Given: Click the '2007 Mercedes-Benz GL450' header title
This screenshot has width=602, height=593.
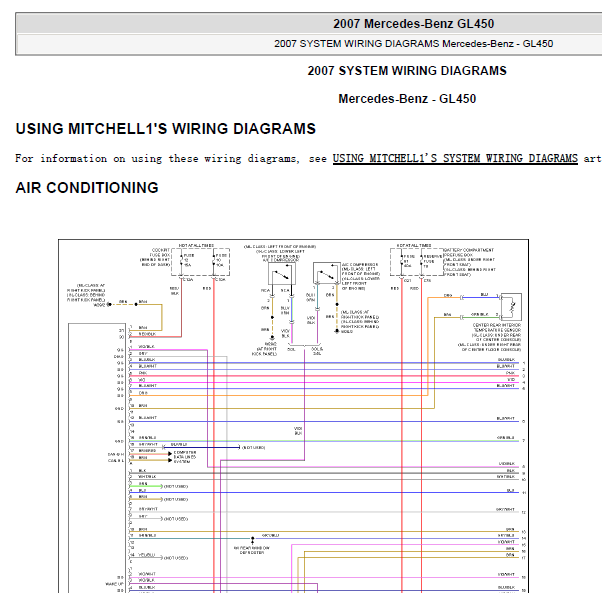Looking at the screenshot, I should pyautogui.click(x=413, y=24).
